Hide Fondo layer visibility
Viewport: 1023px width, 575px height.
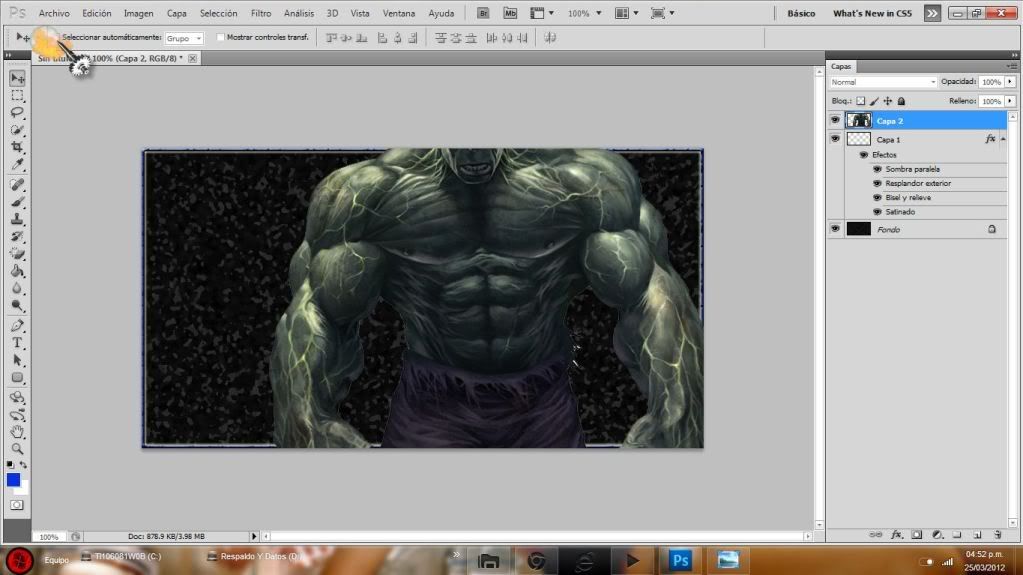(835, 229)
